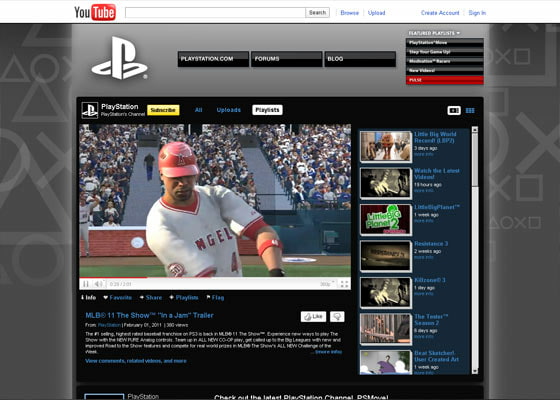Open the BLOG banner button
The width and height of the screenshot is (560, 400).
click(360, 59)
